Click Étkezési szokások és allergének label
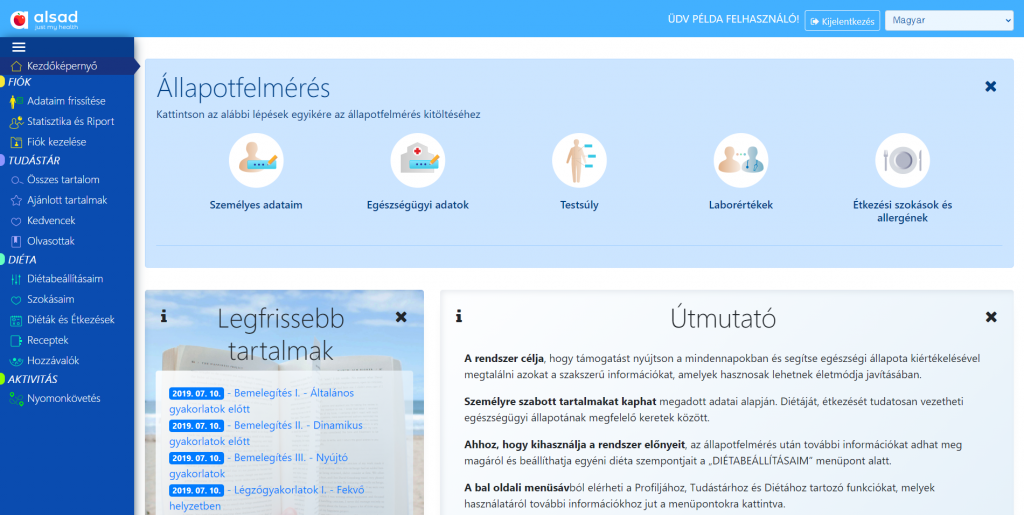This screenshot has height=515, width=1024. (x=903, y=211)
